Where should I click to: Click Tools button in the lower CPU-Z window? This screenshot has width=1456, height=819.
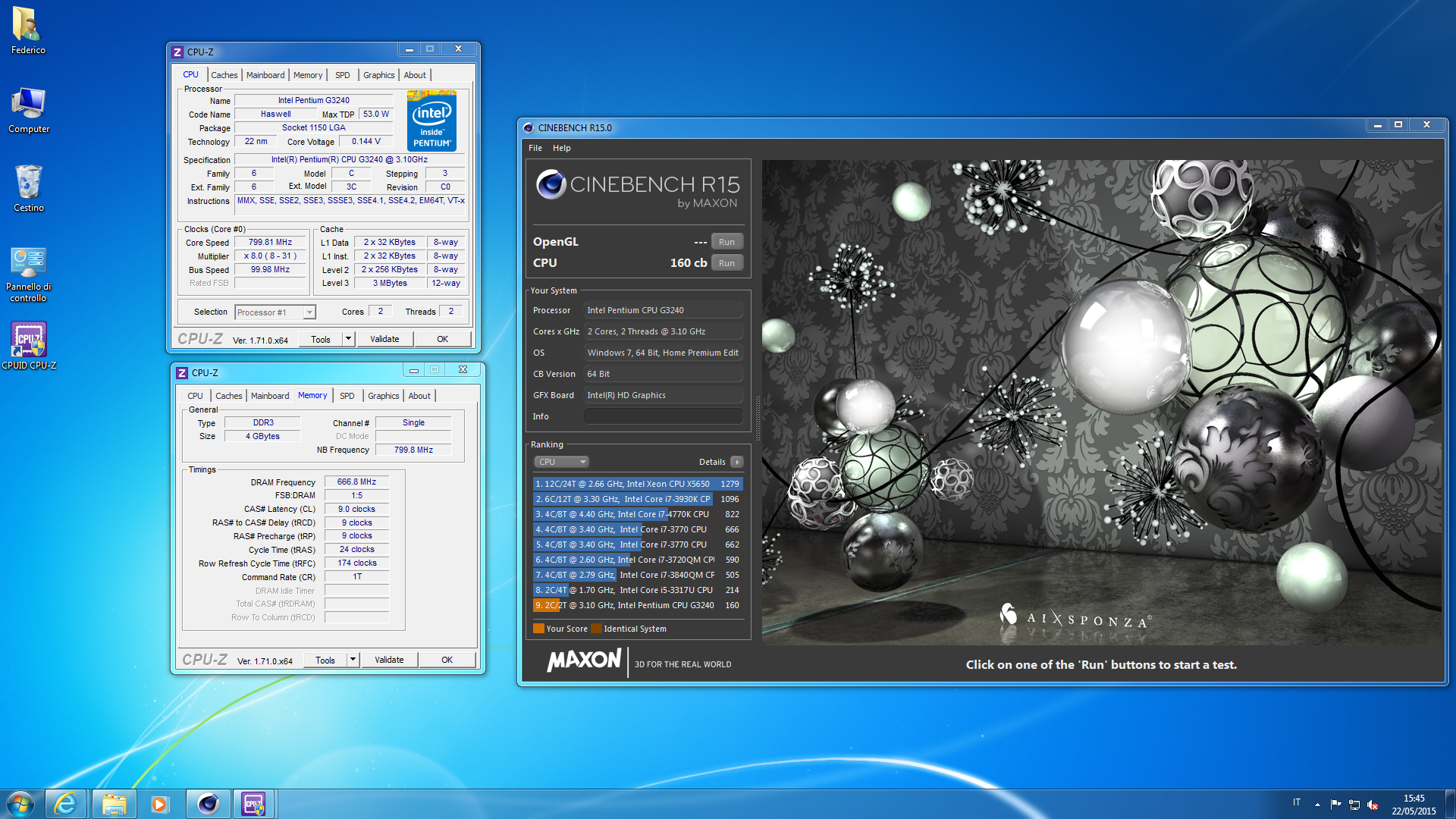point(325,660)
